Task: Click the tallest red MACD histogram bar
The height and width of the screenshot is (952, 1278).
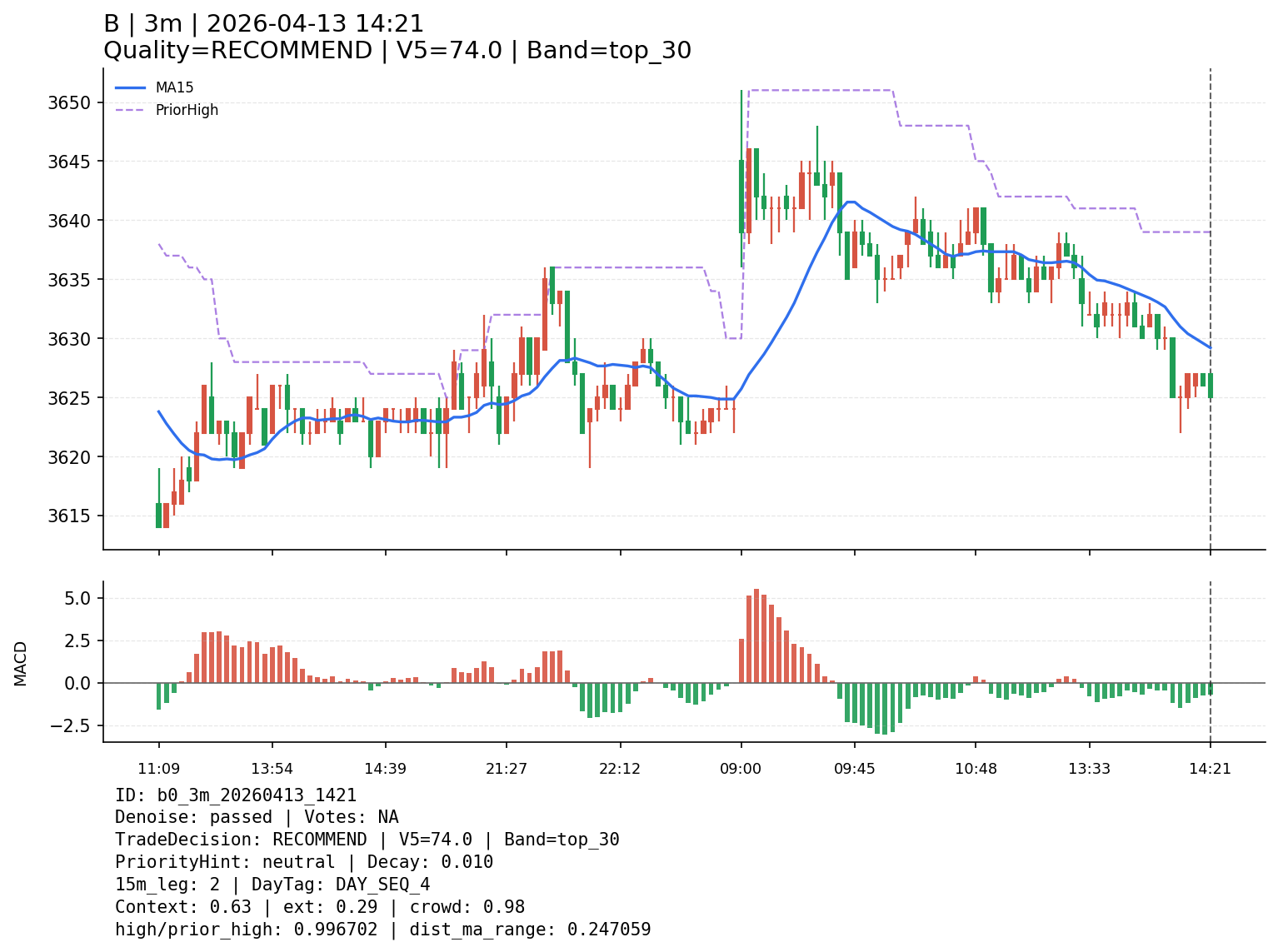Action: point(756,635)
